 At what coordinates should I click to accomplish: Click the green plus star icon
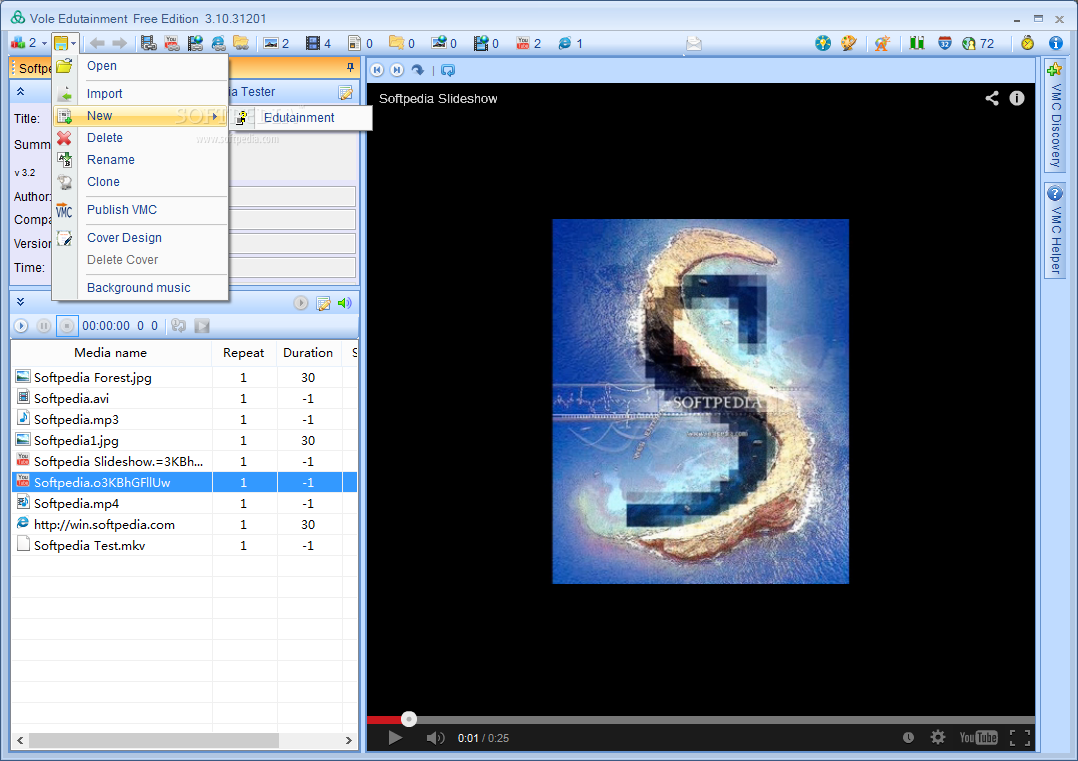pyautogui.click(x=1054, y=69)
